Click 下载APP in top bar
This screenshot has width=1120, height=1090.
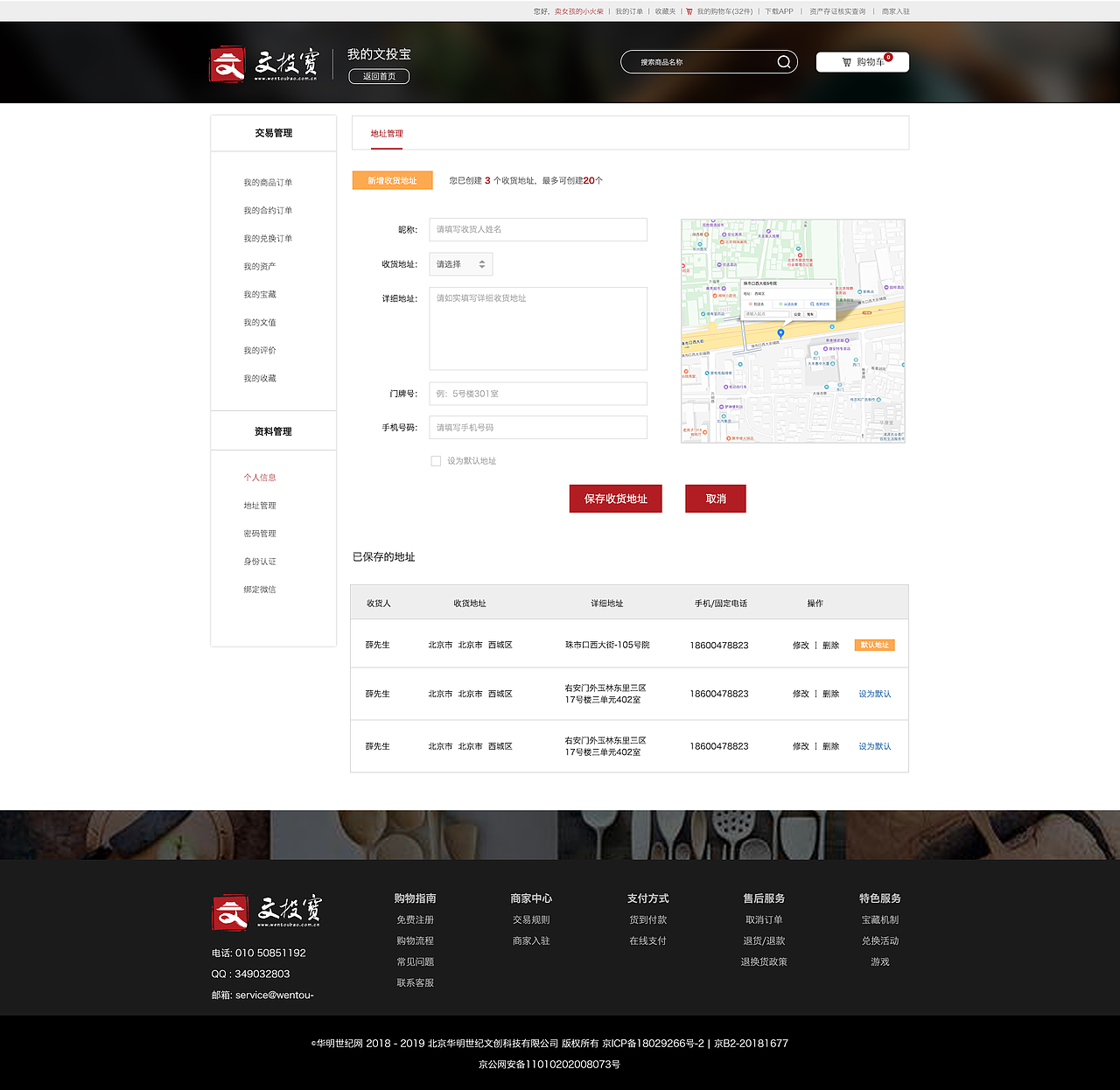779,11
